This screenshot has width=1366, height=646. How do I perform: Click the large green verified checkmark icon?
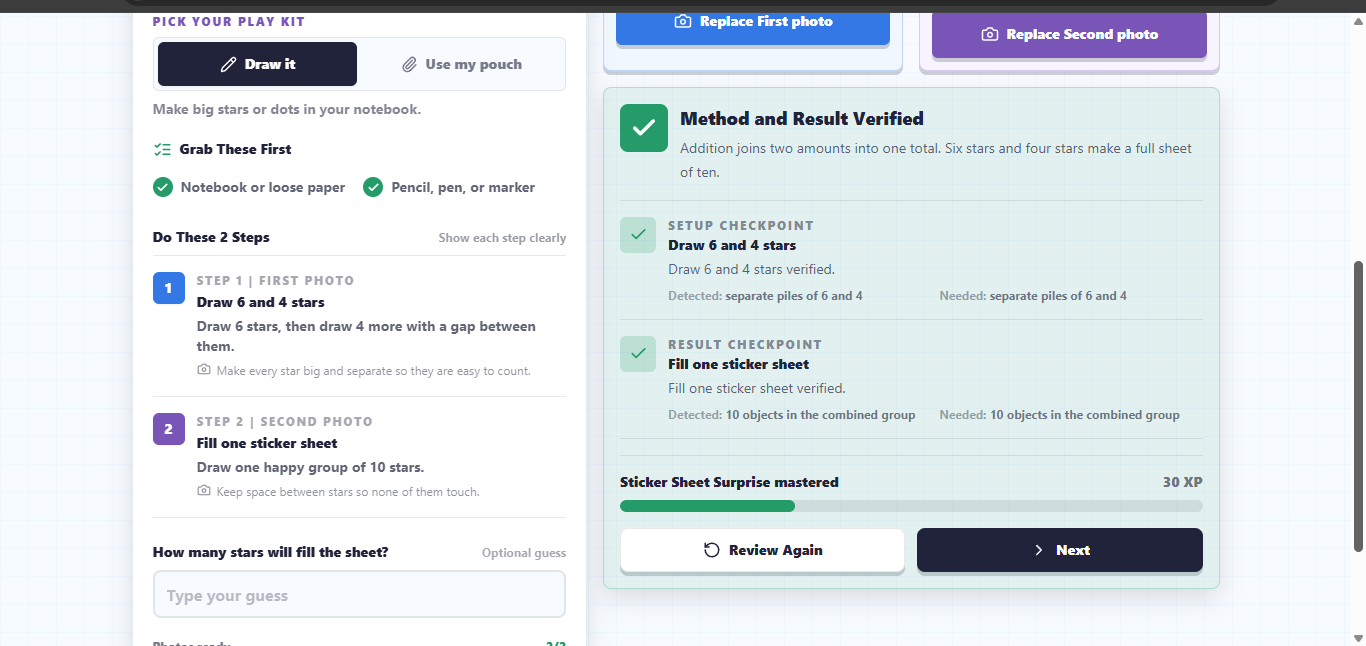(x=644, y=128)
